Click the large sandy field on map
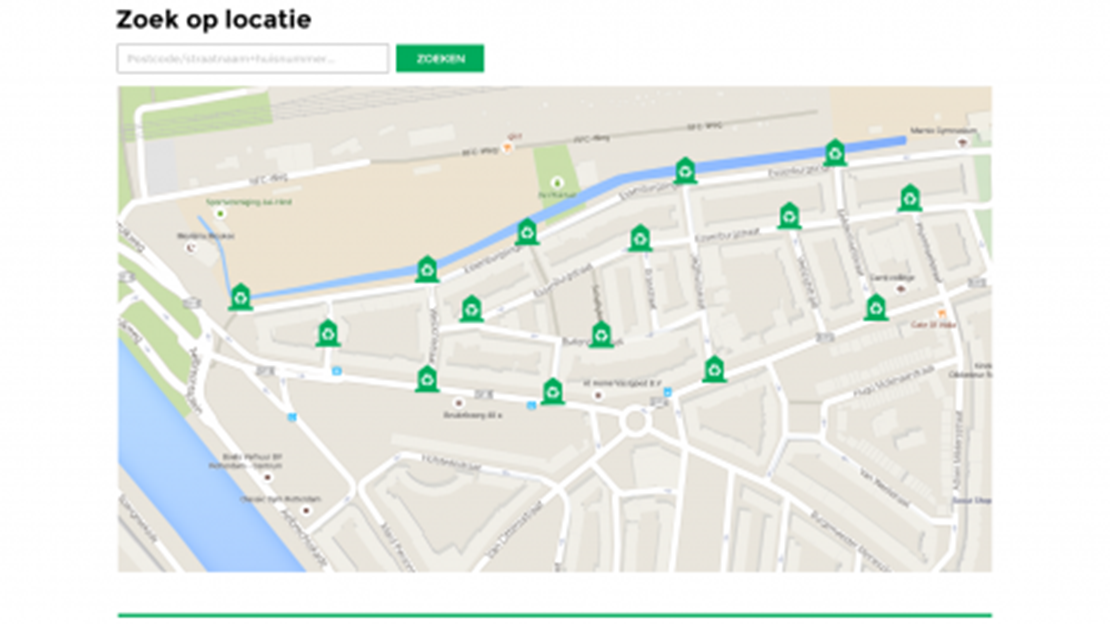The height and width of the screenshot is (624, 1110). pos(380,220)
